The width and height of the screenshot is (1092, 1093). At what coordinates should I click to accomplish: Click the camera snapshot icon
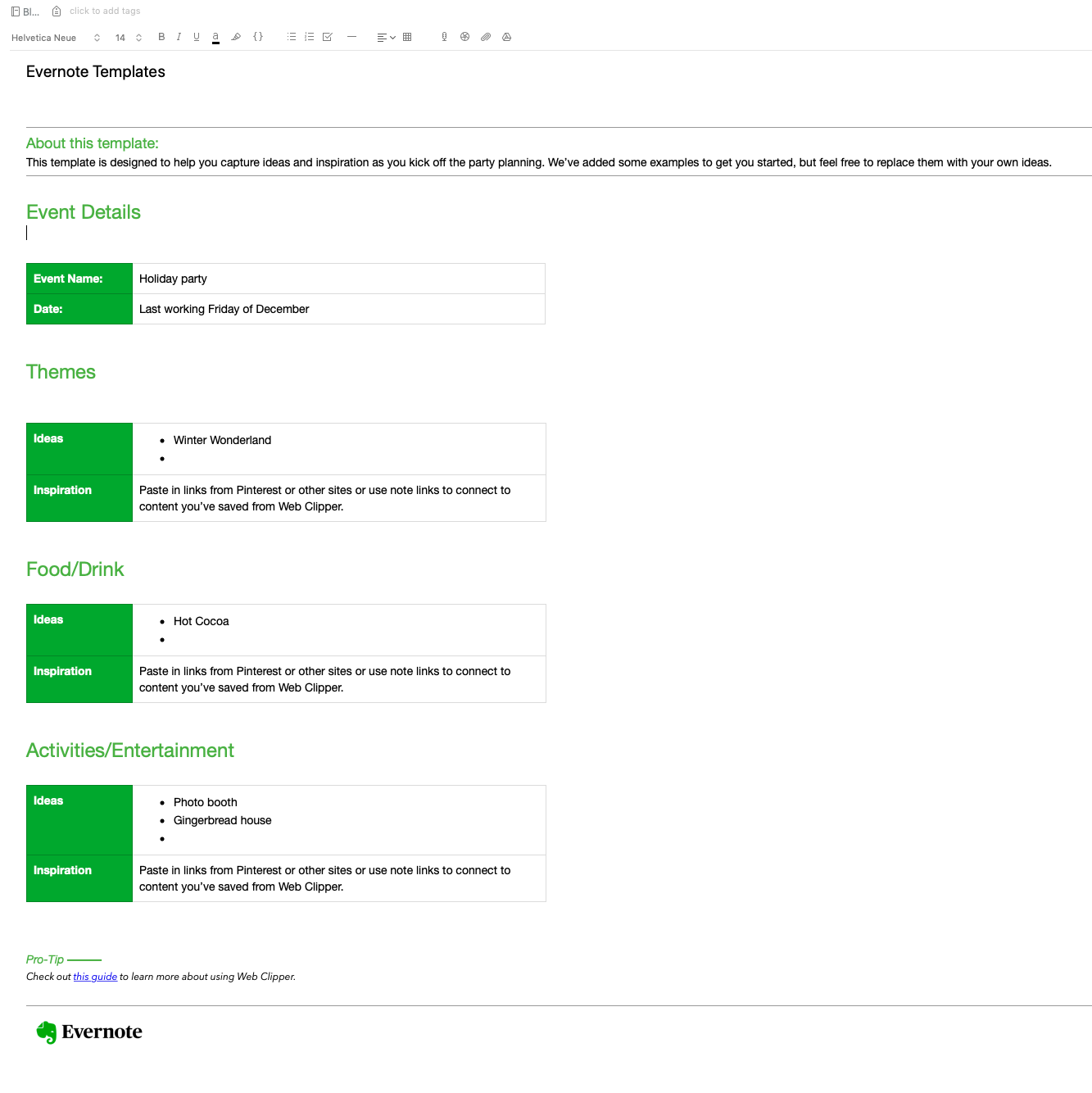tap(465, 37)
